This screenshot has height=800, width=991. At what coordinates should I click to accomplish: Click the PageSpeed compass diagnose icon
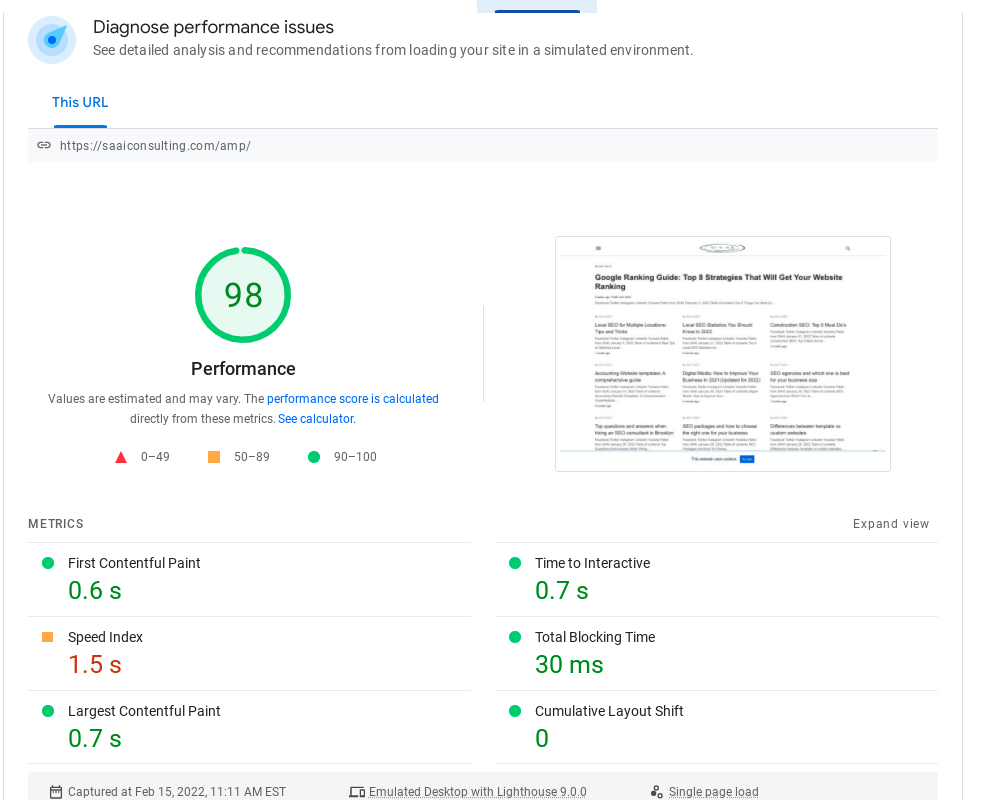(52, 40)
